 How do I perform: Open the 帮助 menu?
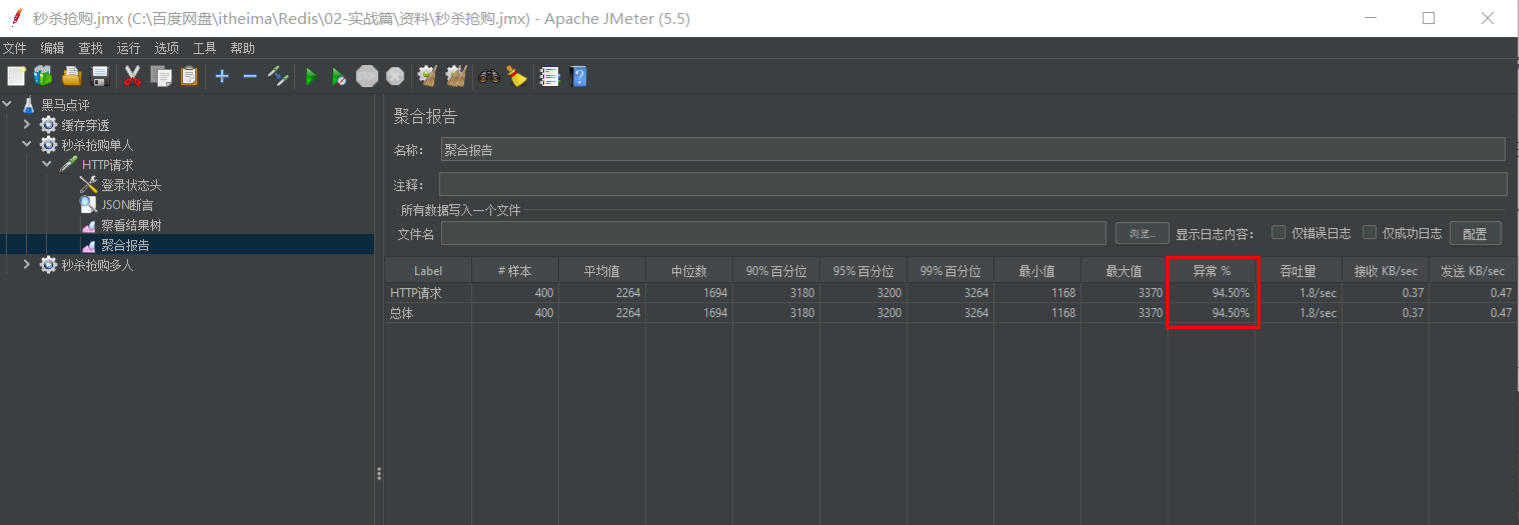click(242, 48)
